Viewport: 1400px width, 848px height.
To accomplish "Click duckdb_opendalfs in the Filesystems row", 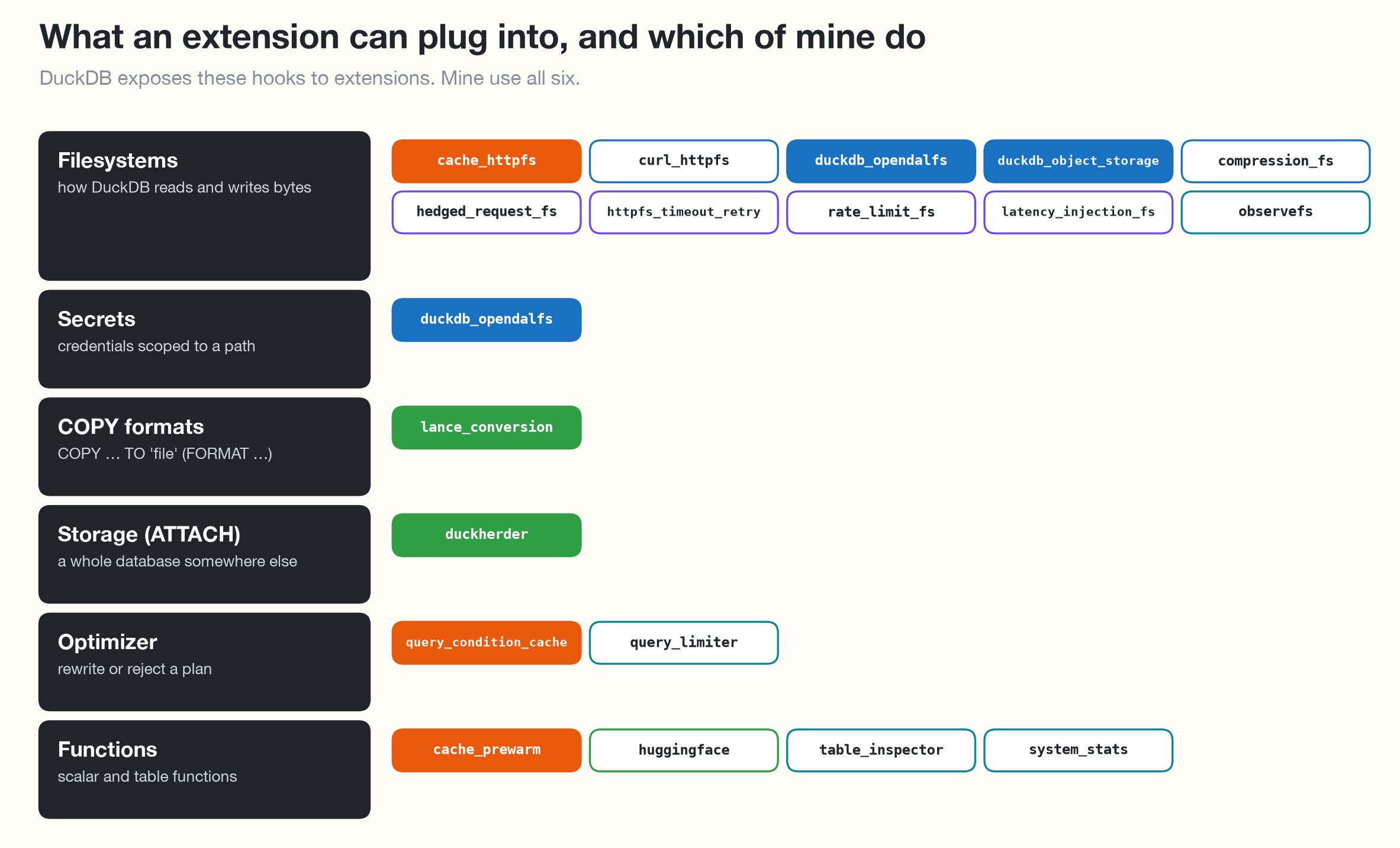I will pyautogui.click(x=881, y=161).
